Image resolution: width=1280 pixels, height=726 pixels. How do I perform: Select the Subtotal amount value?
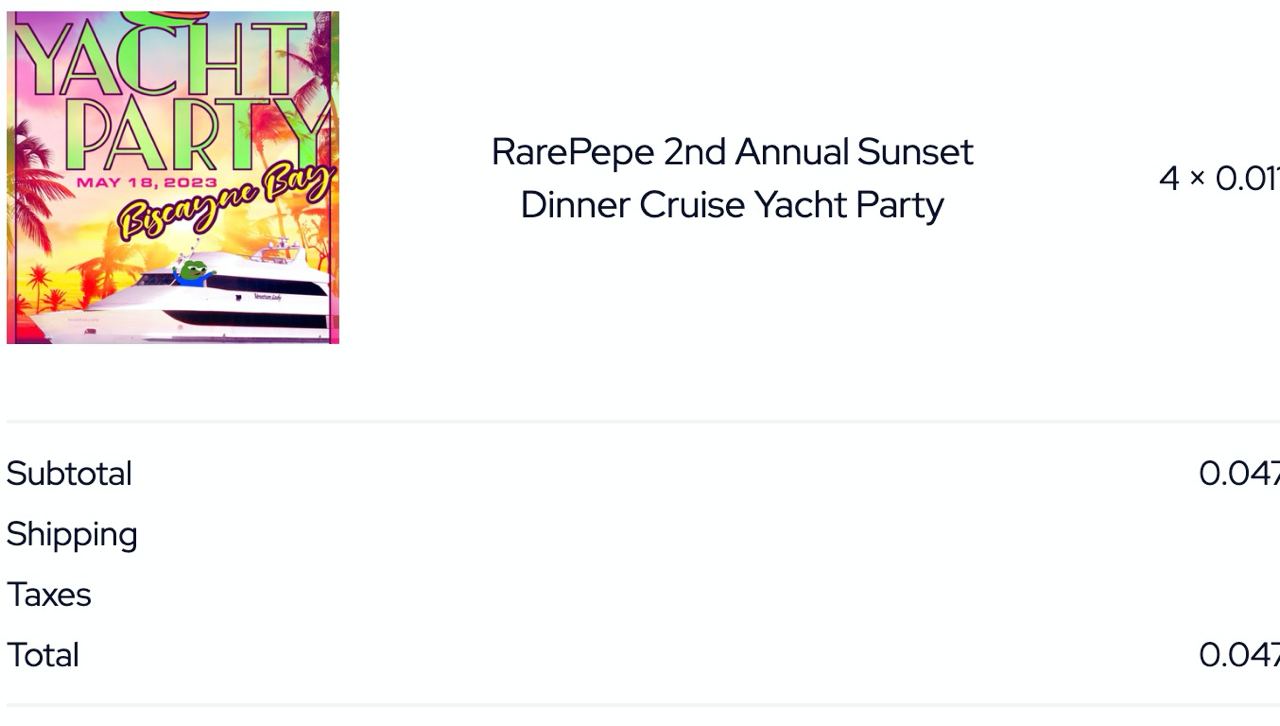pyautogui.click(x=1239, y=474)
